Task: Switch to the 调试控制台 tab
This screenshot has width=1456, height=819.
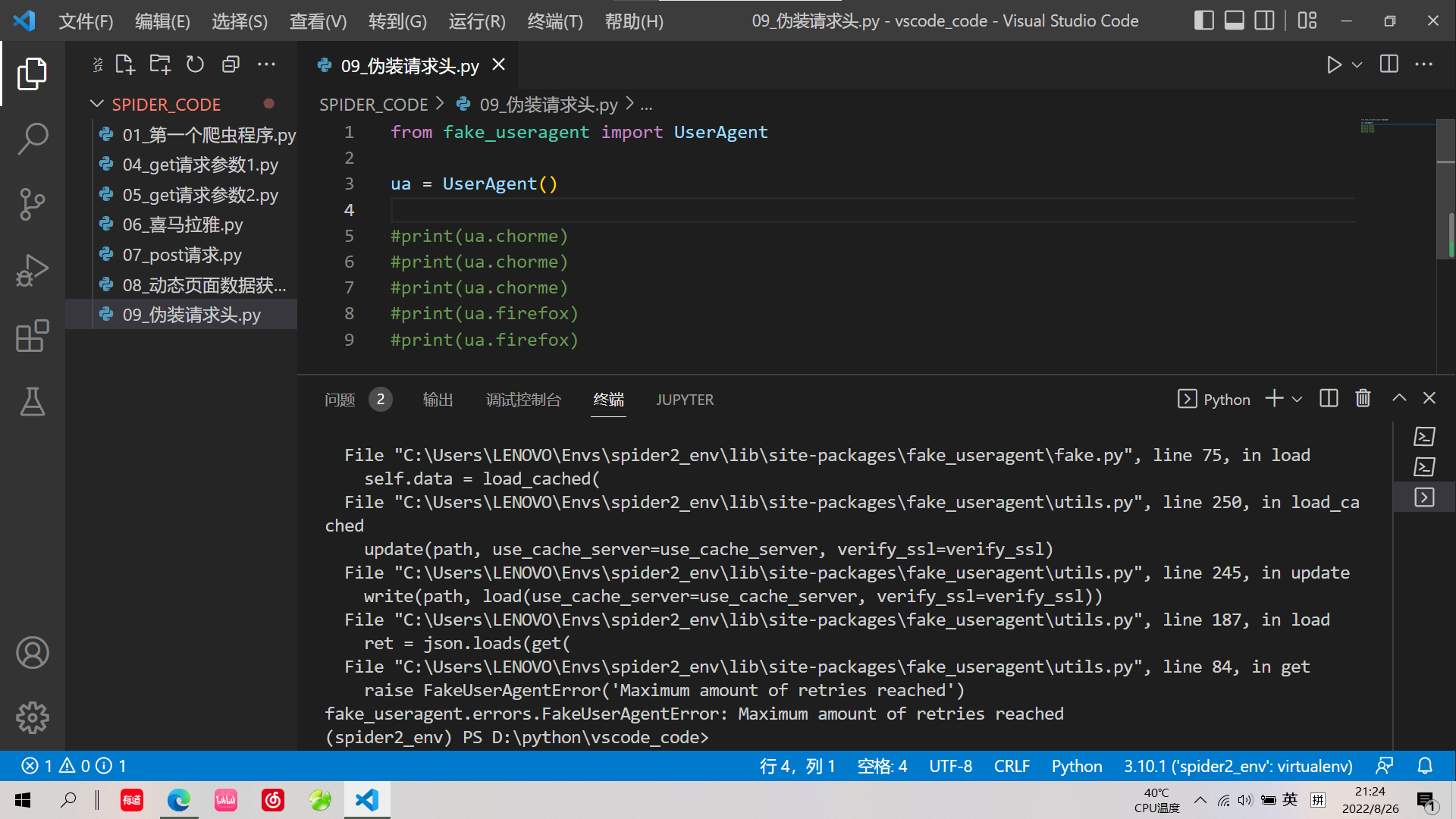Action: pos(523,400)
